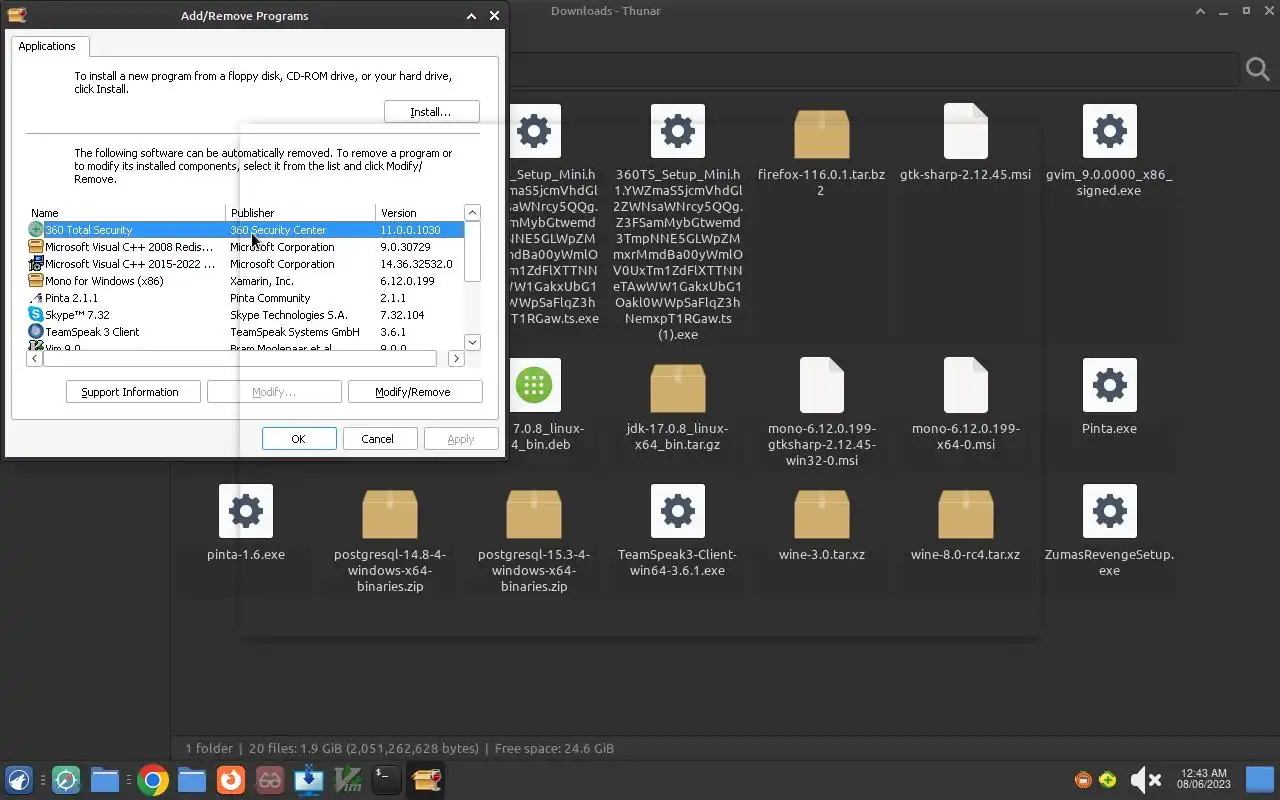
Task: Click the Microsoft Visual C++ 2008 Redistributable icon
Action: click(36, 247)
